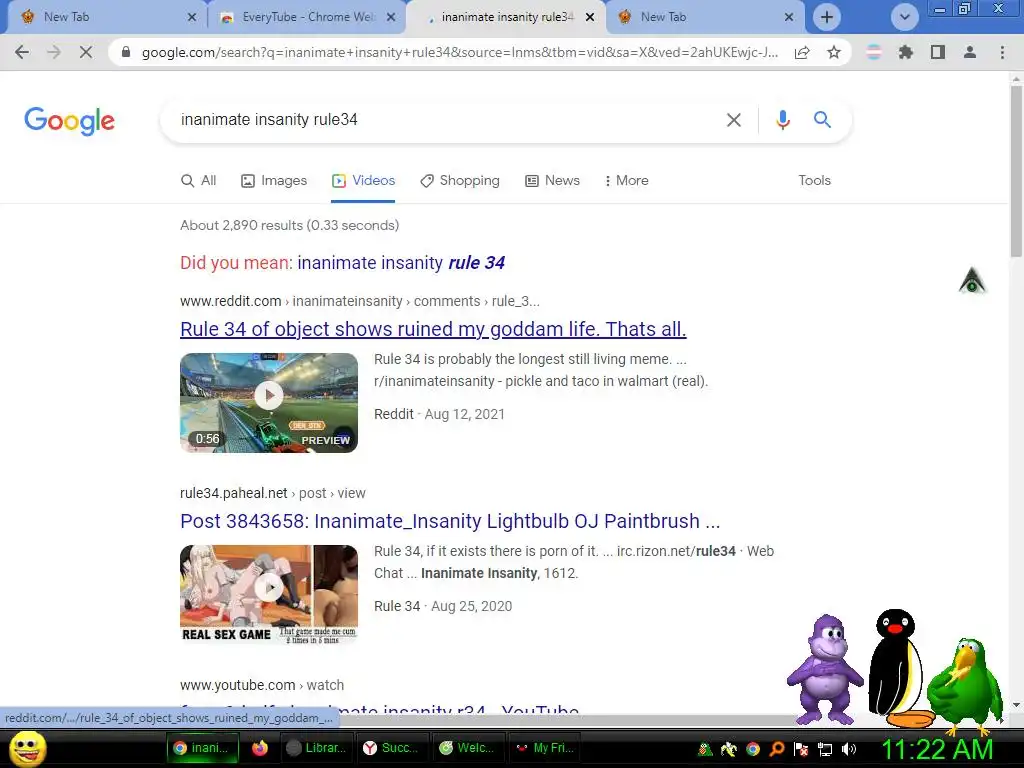Close the EveryTube tab
Screen dimensions: 1024x768
pos(391,18)
